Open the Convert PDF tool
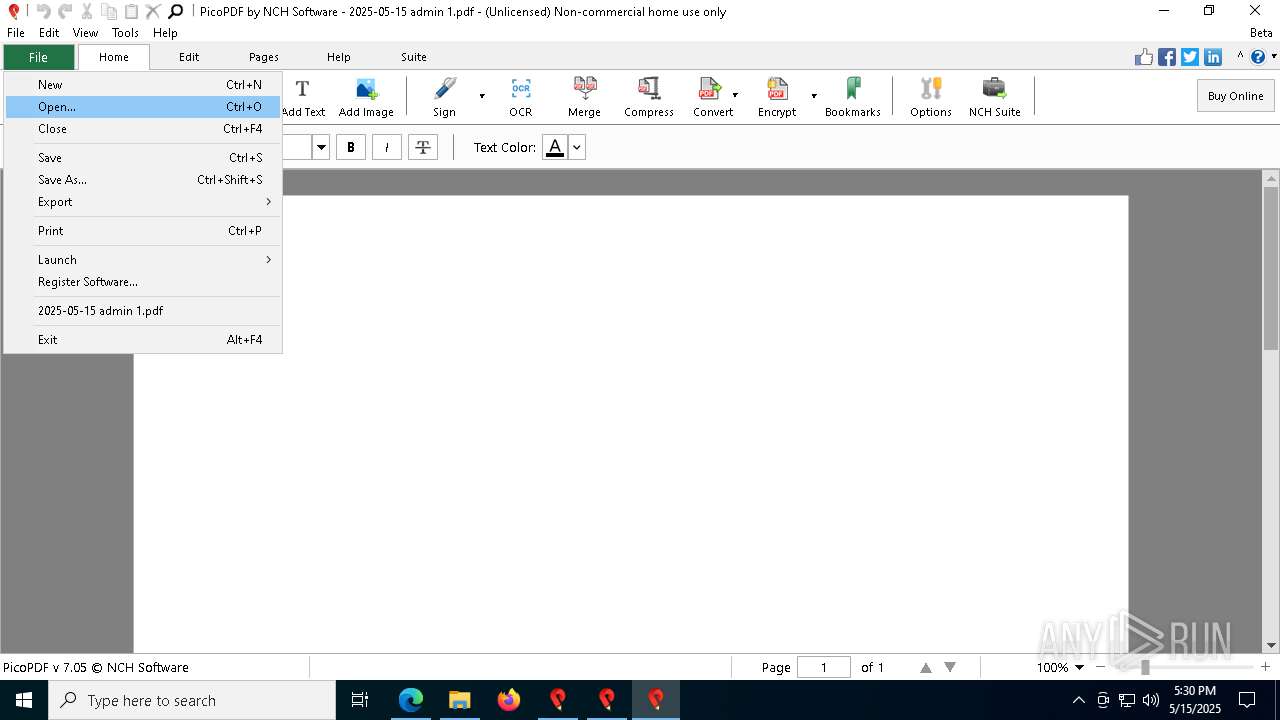Image resolution: width=1280 pixels, height=720 pixels. pyautogui.click(x=711, y=97)
